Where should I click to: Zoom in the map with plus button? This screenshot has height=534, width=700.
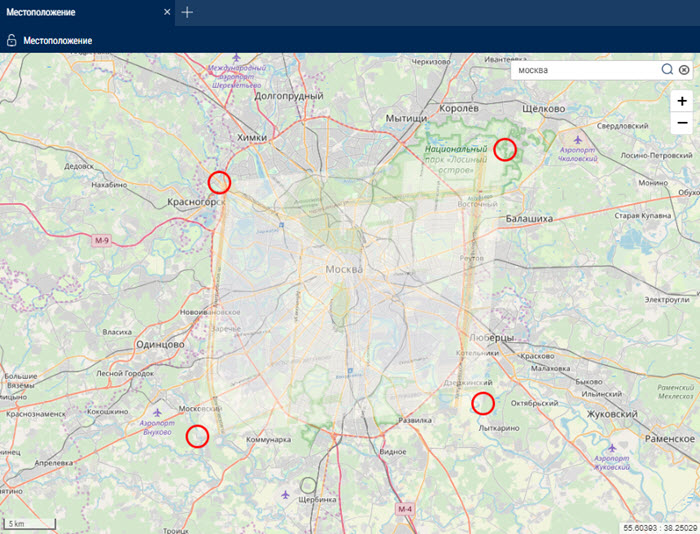[682, 101]
